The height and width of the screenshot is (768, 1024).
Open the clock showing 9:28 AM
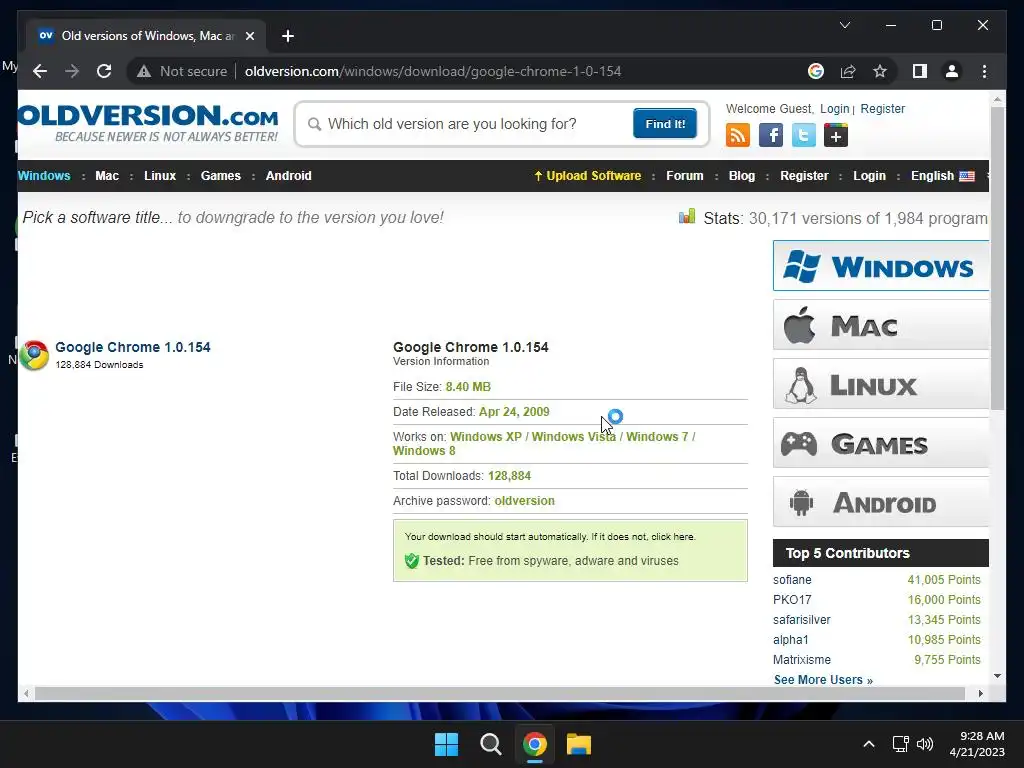tap(977, 744)
